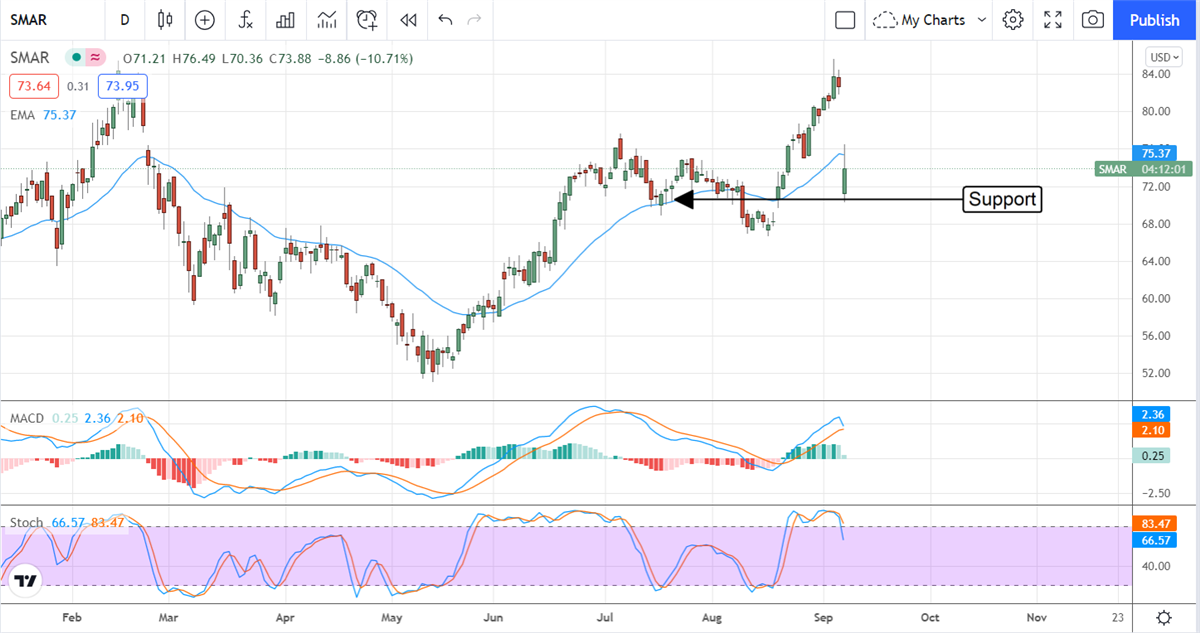The height and width of the screenshot is (633, 1200).
Task: Click the Compare or Add Symbol plus icon
Action: [205, 20]
